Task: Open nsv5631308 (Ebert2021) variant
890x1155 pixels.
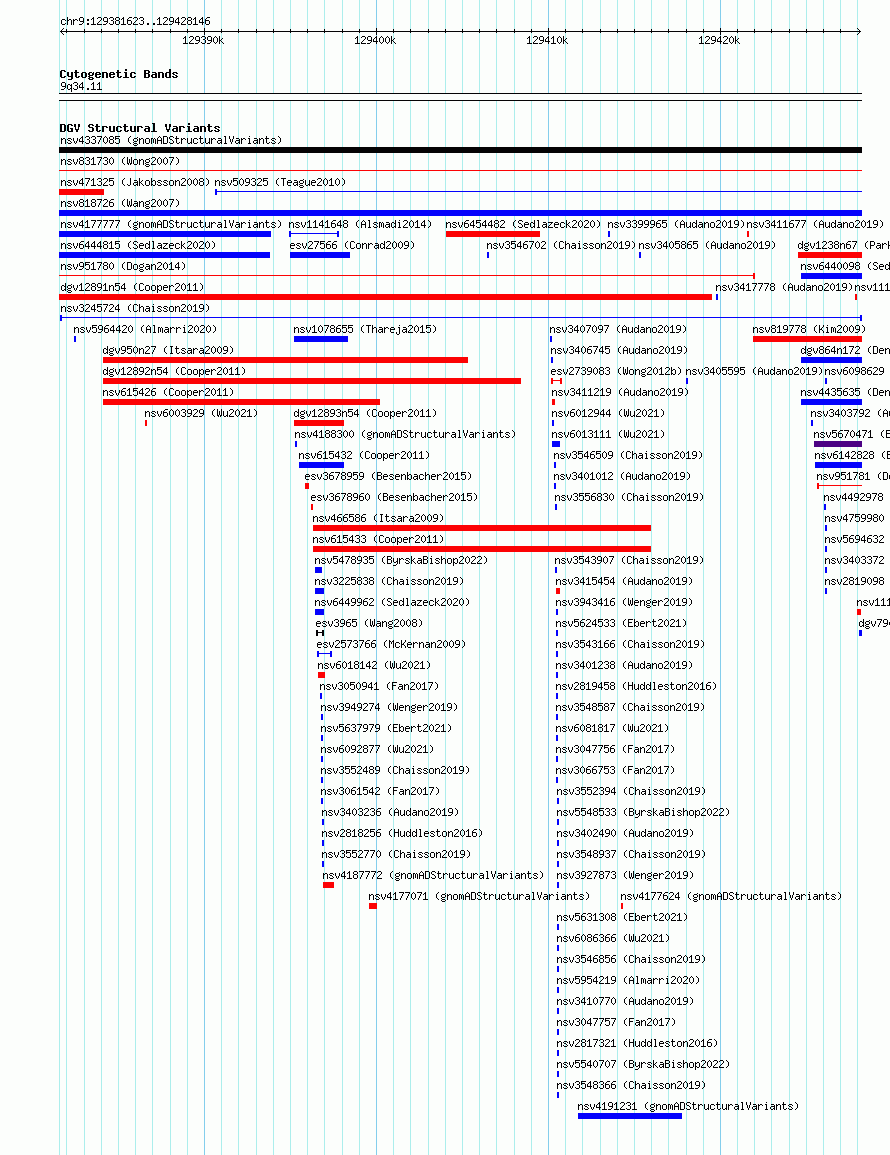Action: point(623,917)
